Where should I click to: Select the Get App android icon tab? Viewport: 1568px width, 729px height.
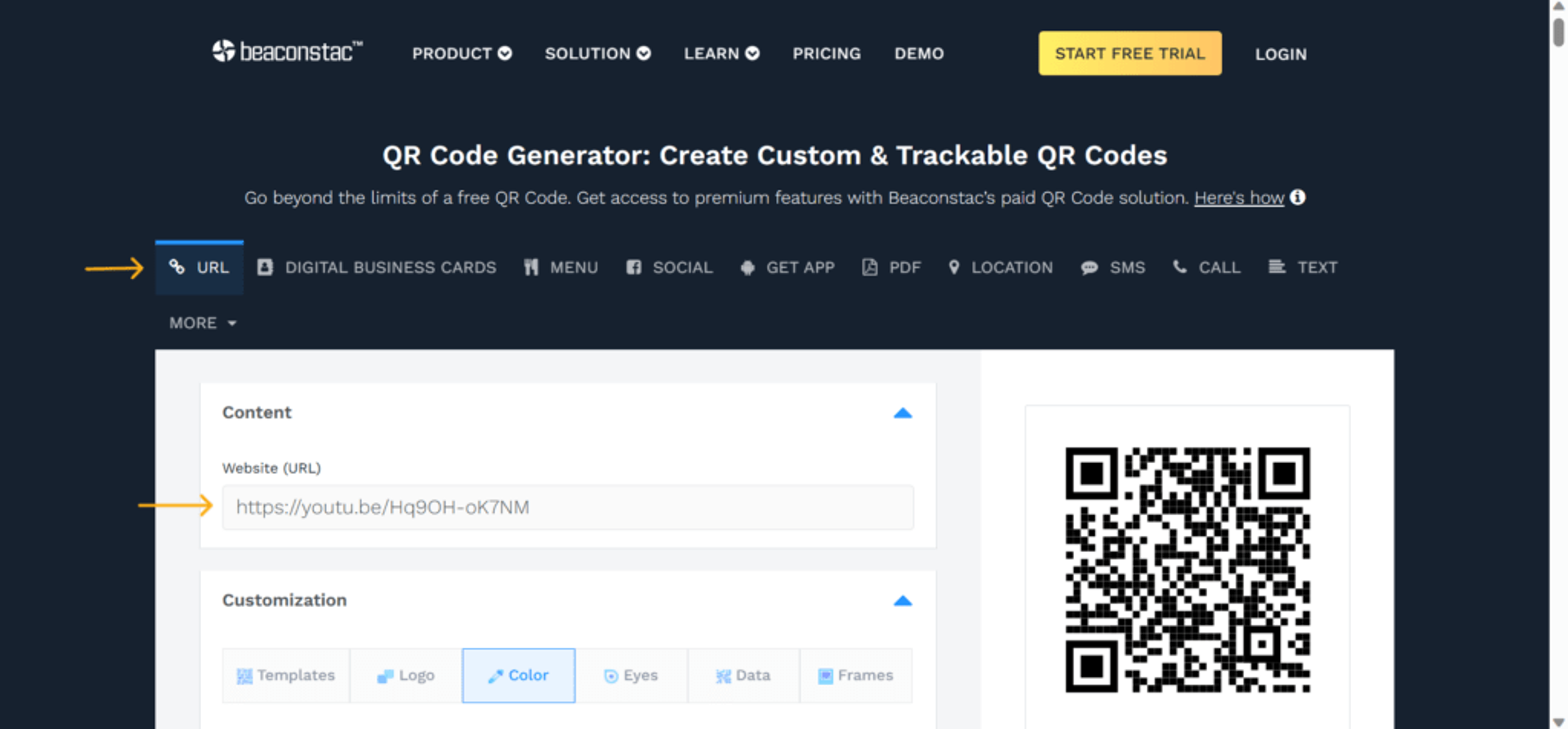click(x=748, y=268)
